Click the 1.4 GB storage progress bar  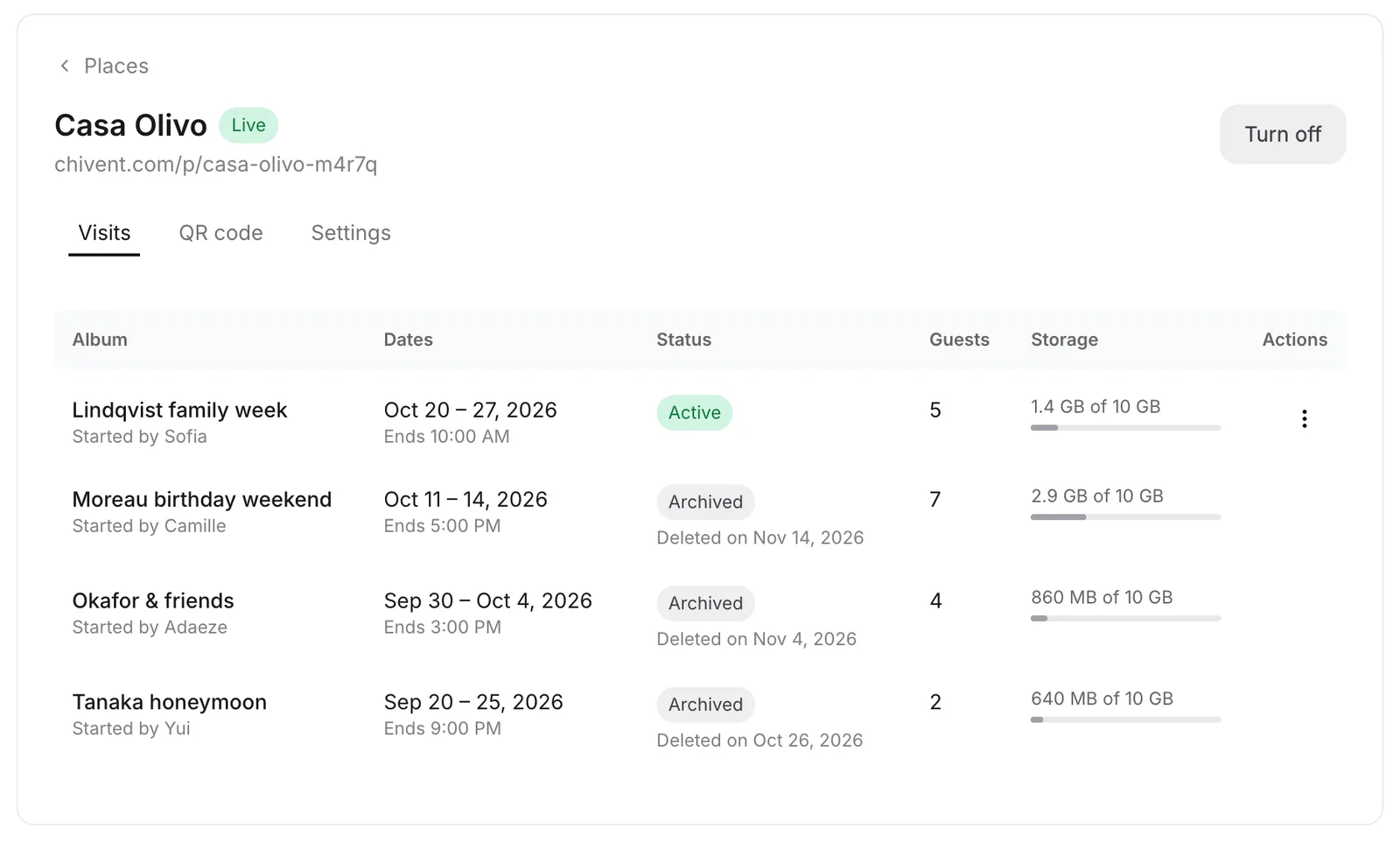pos(1125,428)
